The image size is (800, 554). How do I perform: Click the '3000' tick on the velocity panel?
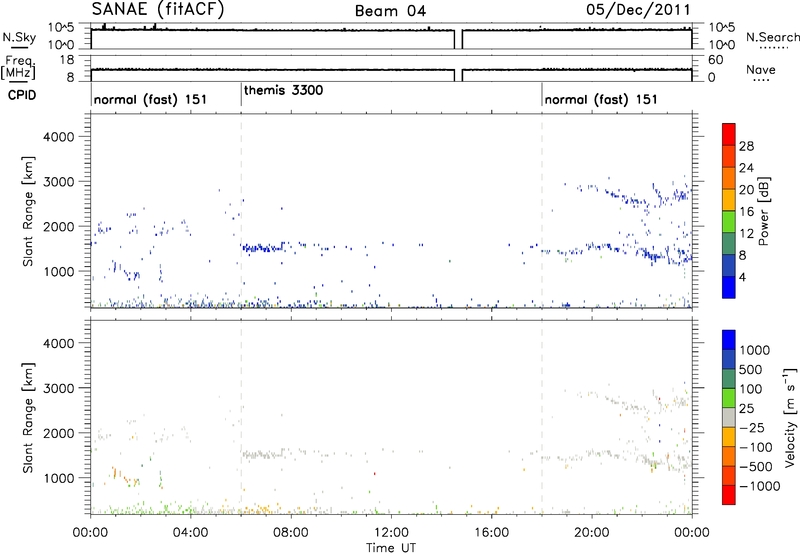click(58, 388)
